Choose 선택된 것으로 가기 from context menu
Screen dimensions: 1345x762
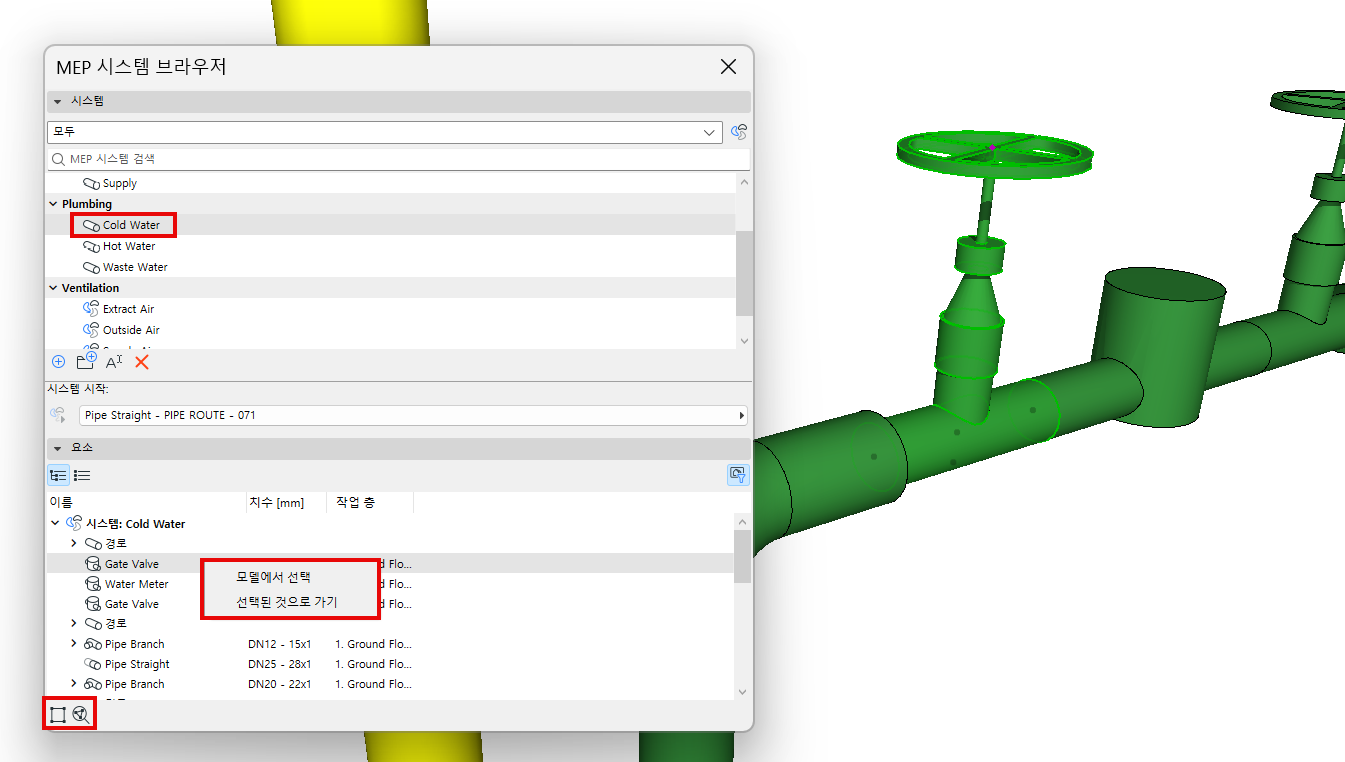point(287,602)
